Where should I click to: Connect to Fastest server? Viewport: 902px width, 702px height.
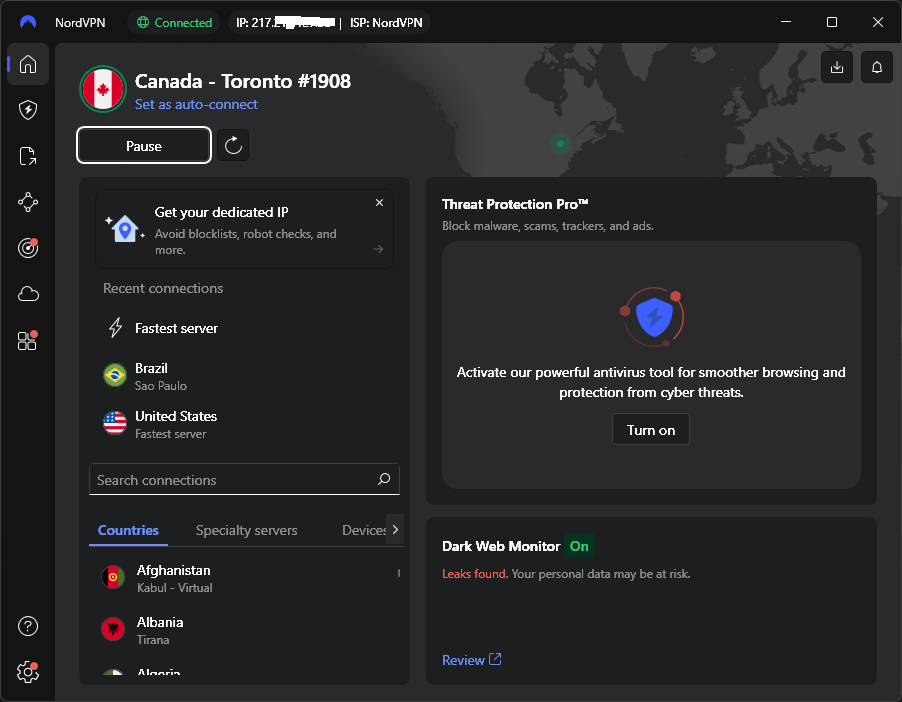tap(244, 328)
